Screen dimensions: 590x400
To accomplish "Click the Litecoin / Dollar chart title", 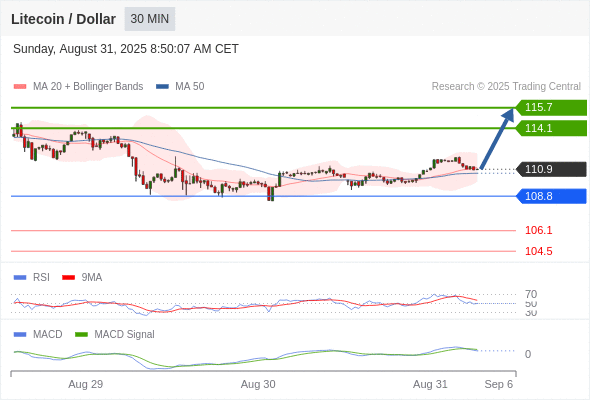I will tap(63, 19).
